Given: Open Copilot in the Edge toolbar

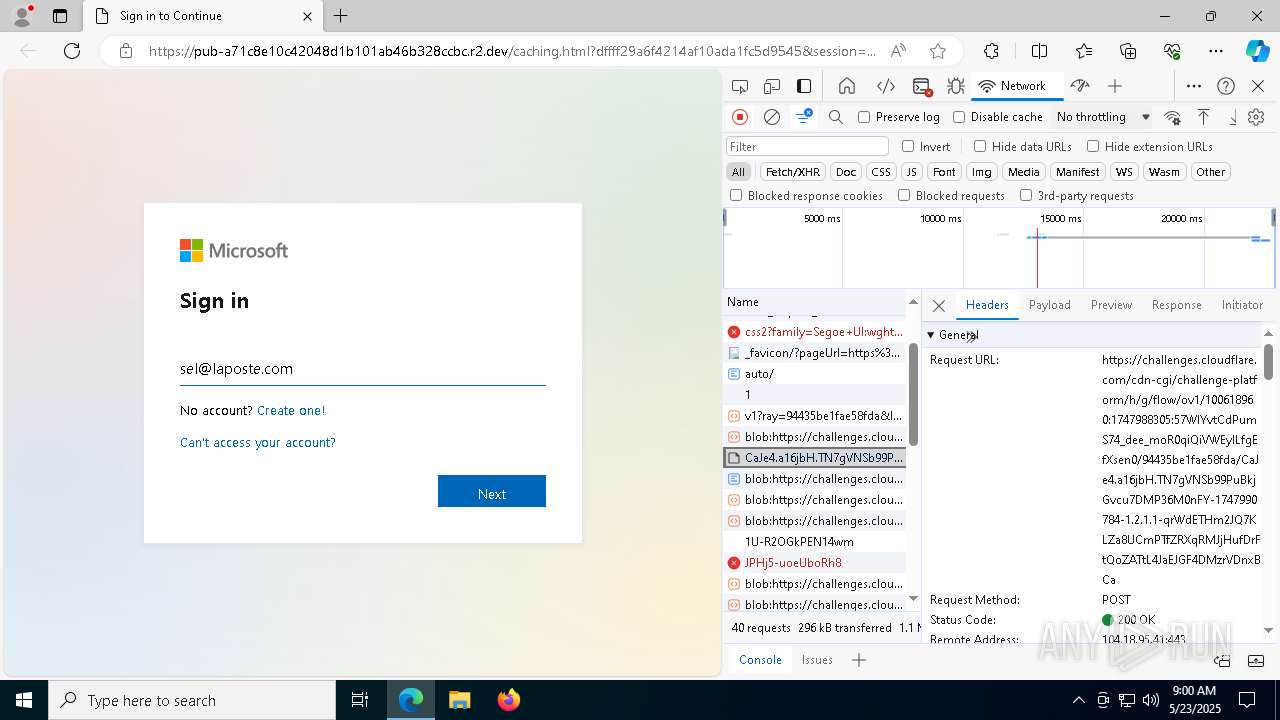Looking at the screenshot, I should point(1257,51).
